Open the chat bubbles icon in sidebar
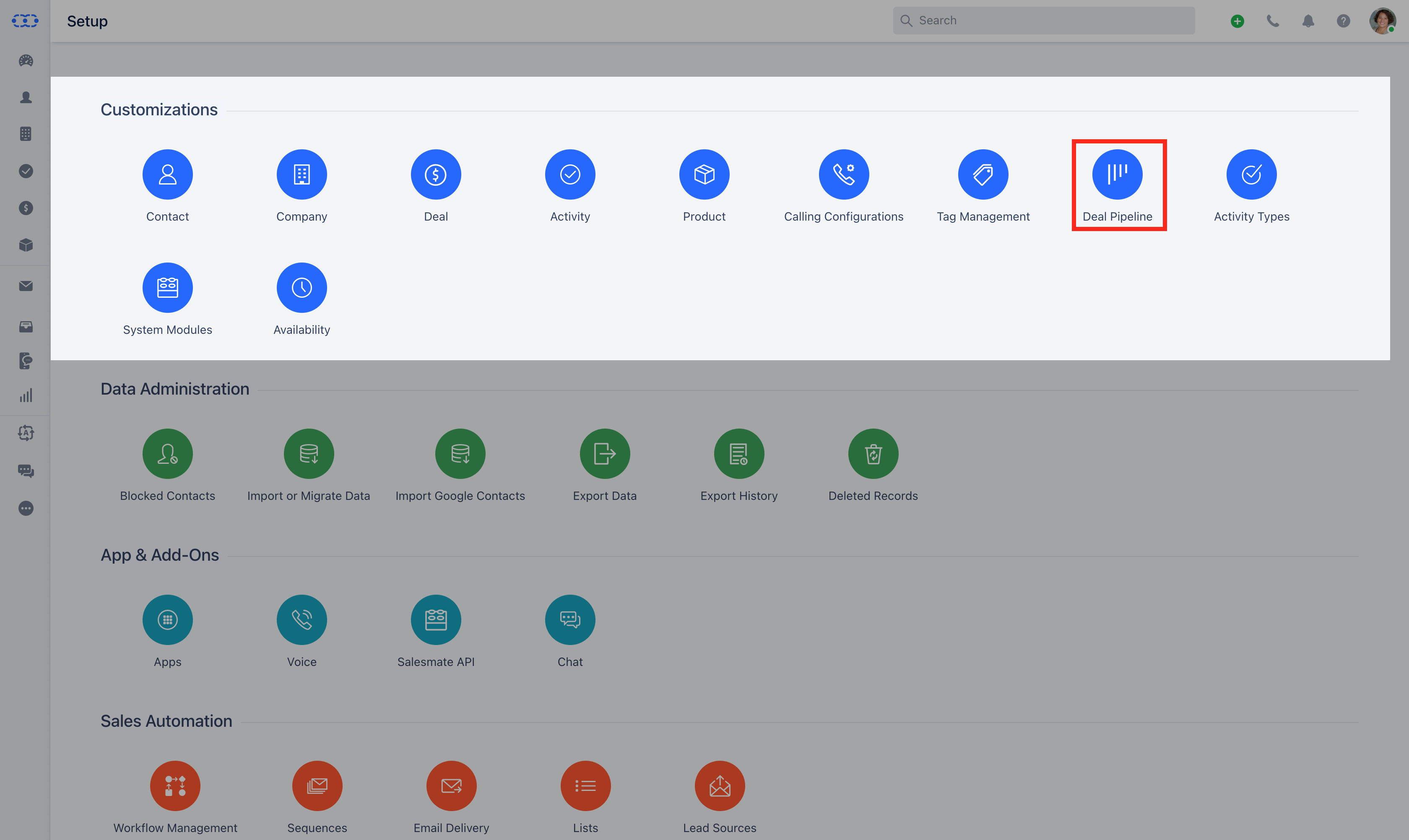Image resolution: width=1409 pixels, height=840 pixels. coord(26,471)
